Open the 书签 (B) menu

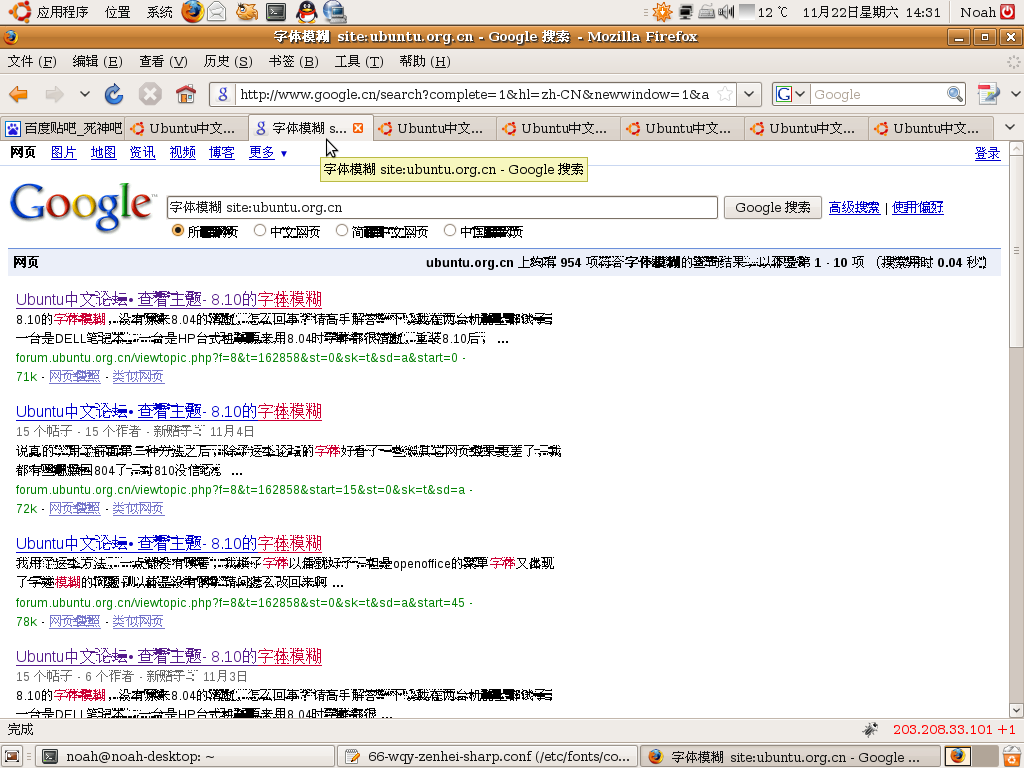(x=293, y=61)
